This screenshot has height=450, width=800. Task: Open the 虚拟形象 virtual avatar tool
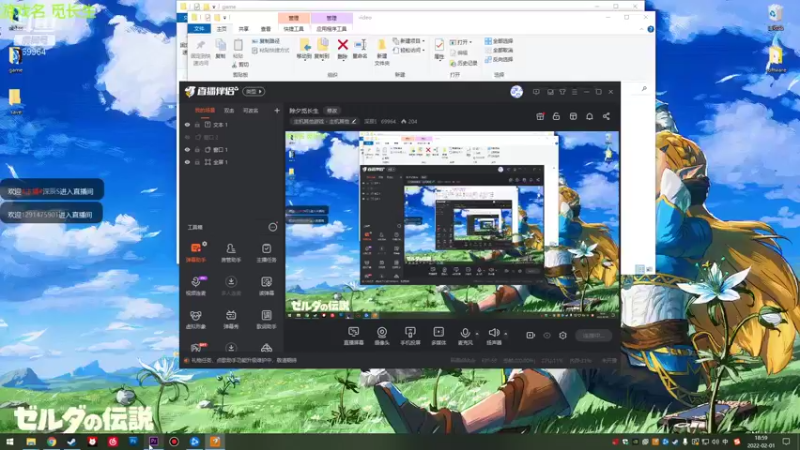click(195, 319)
